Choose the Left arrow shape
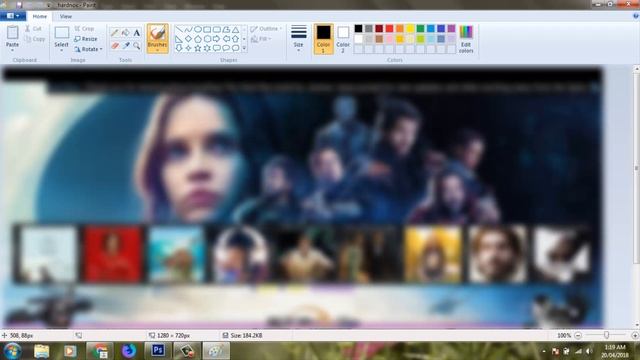Screen dimensions: 640x360 point(226,39)
